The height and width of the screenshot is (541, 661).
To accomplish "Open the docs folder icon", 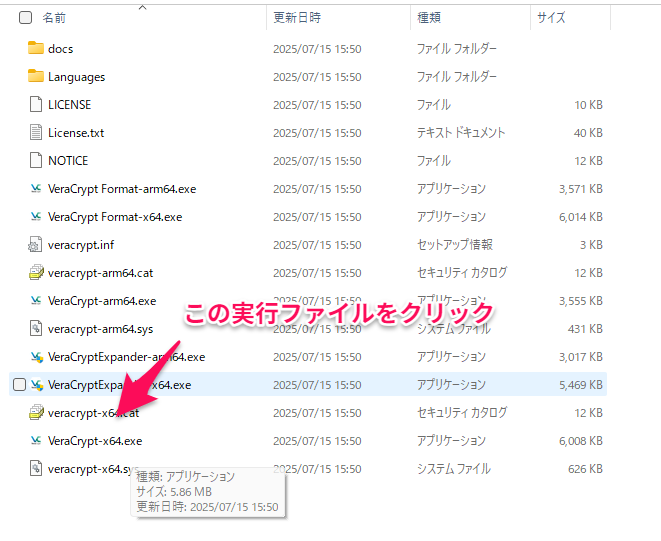I will [36, 48].
